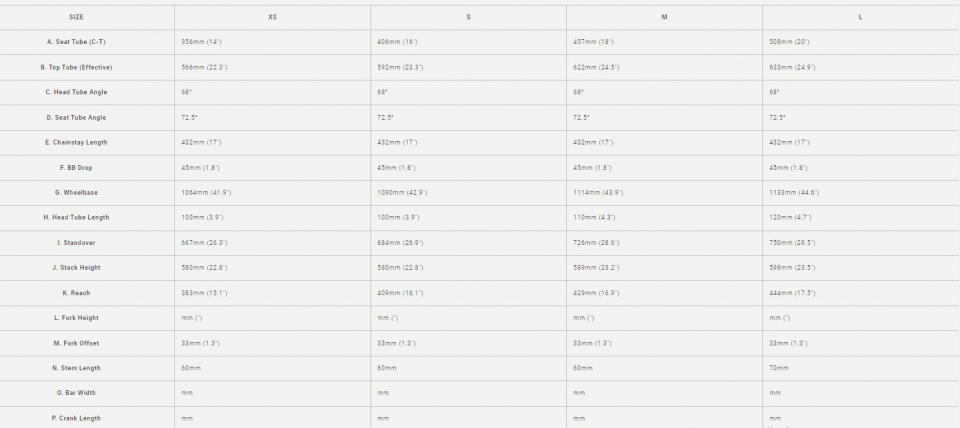This screenshot has height=428, width=960.
Task: Select the SIZE header cell
Action: pyautogui.click(x=77, y=17)
